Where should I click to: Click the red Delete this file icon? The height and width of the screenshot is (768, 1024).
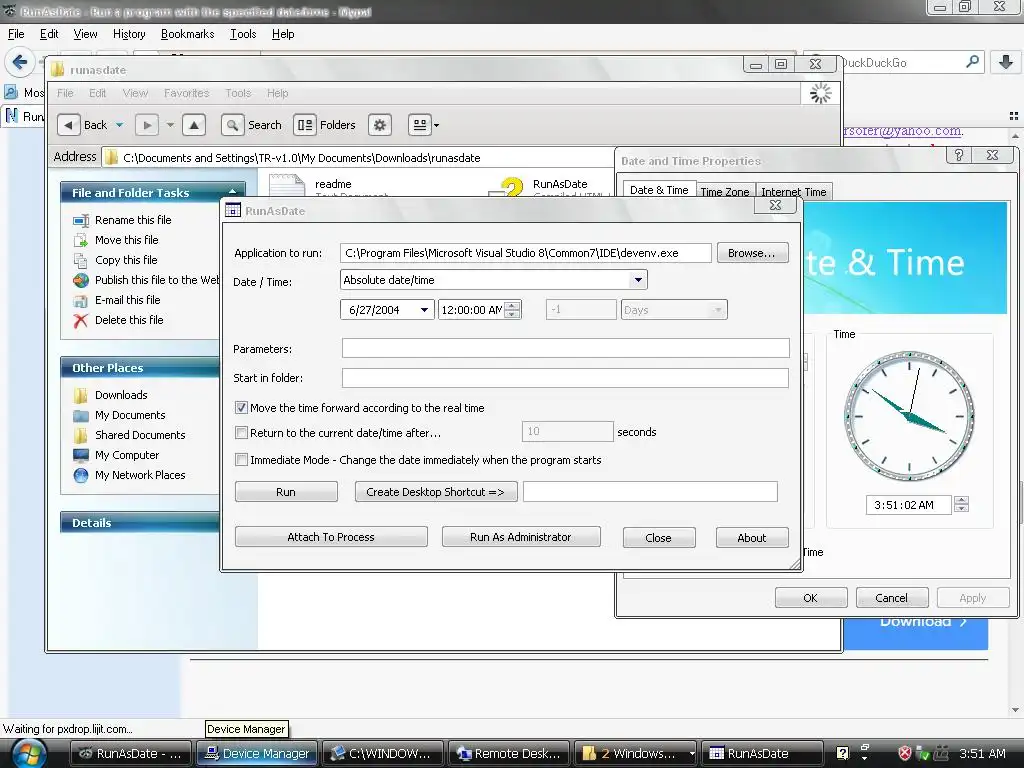(x=81, y=320)
